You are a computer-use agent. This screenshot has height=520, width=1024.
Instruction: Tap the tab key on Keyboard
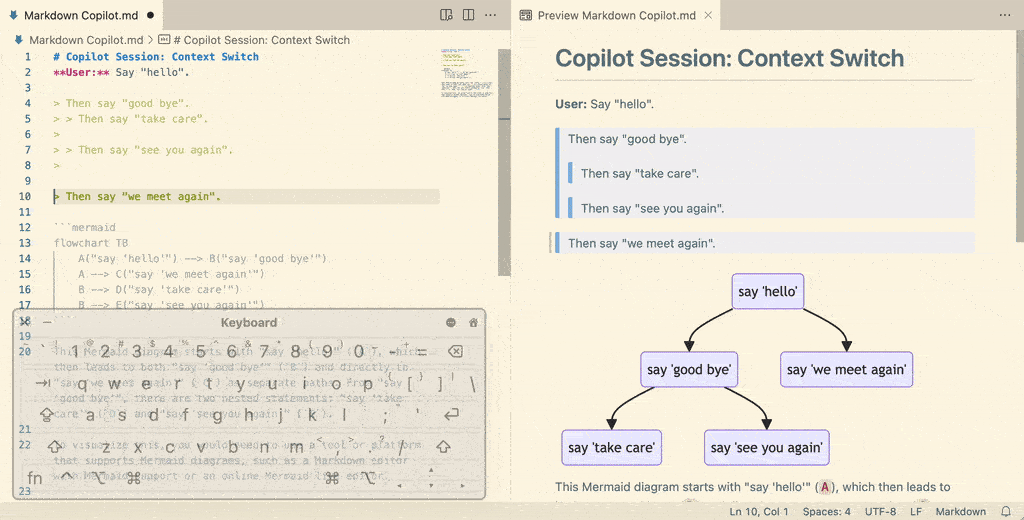[x=42, y=383]
